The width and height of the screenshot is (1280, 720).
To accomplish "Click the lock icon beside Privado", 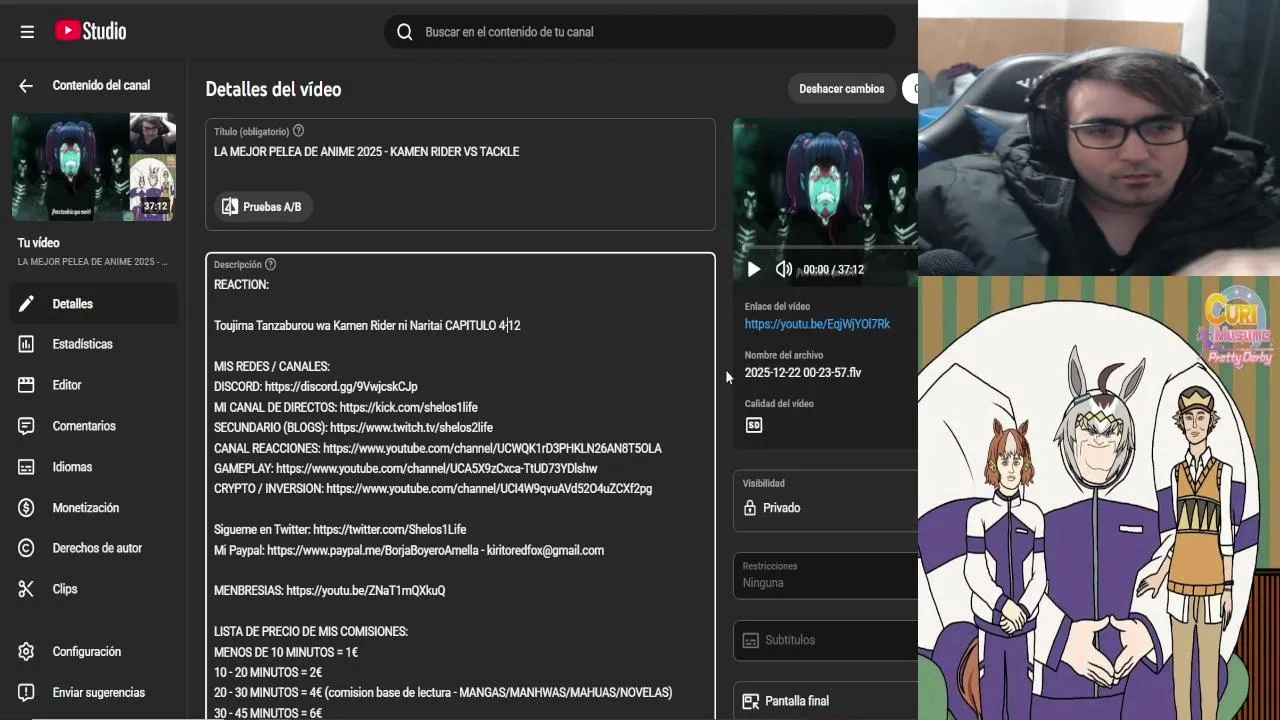I will click(x=750, y=508).
